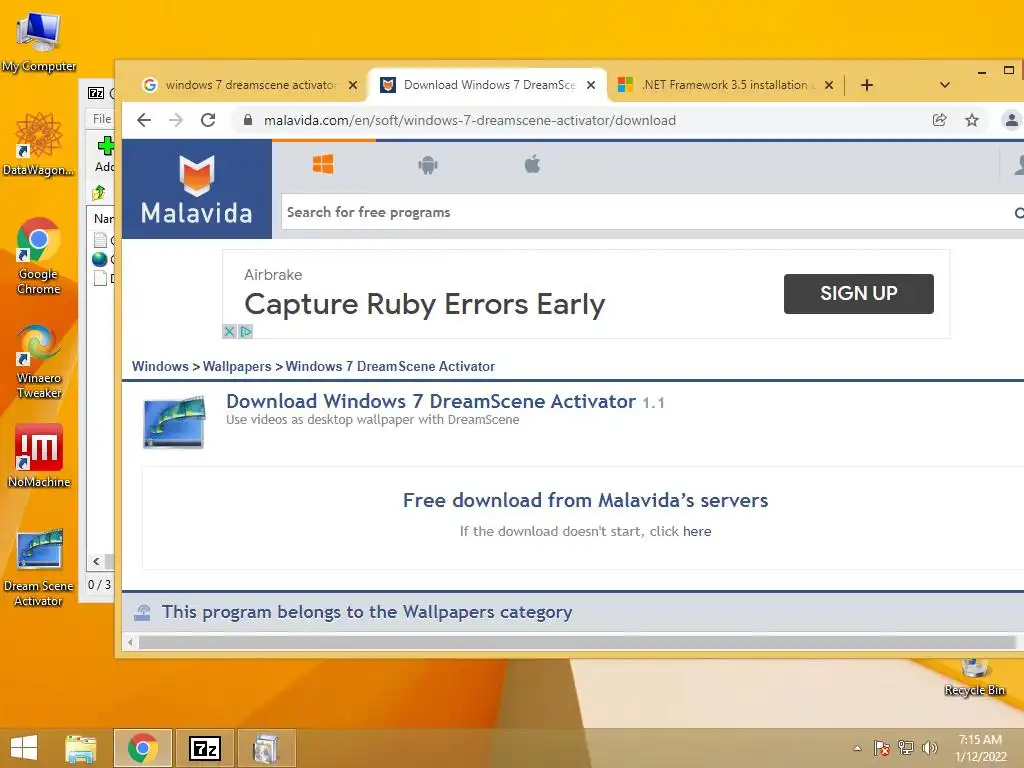Select Windows platform icon on Malavida

click(x=323, y=165)
